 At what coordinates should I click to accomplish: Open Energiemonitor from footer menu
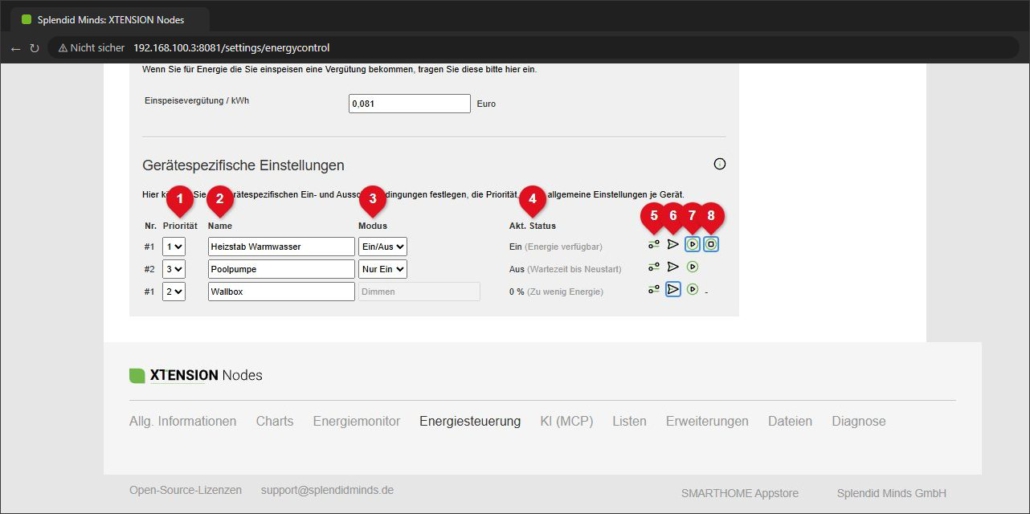click(x=357, y=421)
